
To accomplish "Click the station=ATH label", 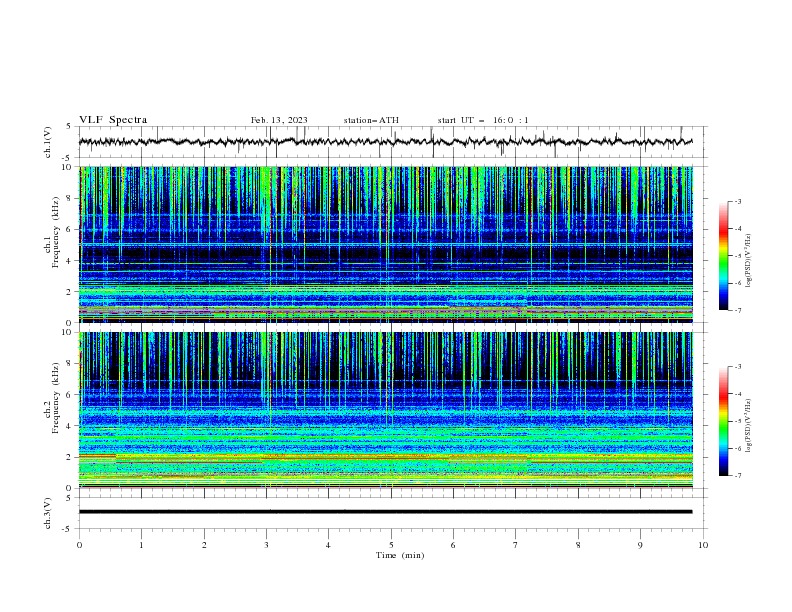I will click(371, 120).
